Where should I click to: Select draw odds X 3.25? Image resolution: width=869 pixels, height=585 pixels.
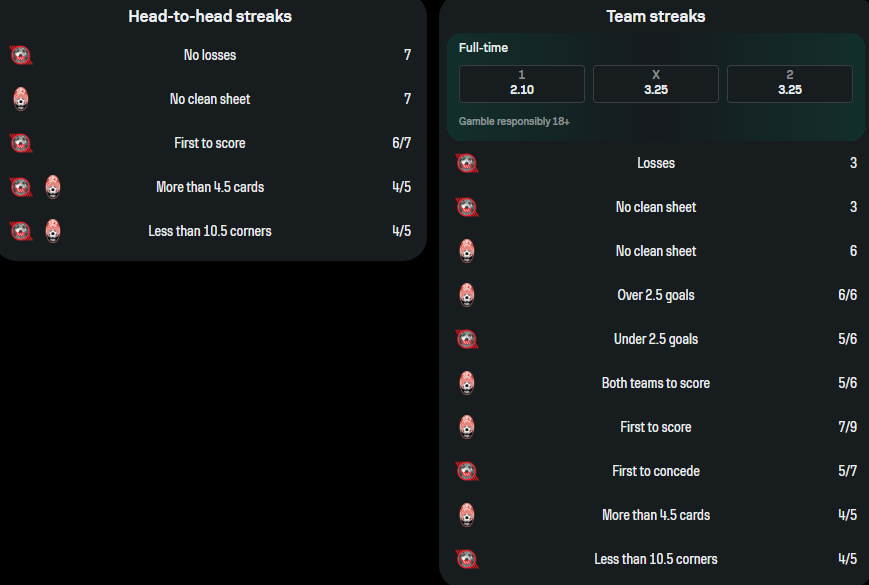(656, 84)
